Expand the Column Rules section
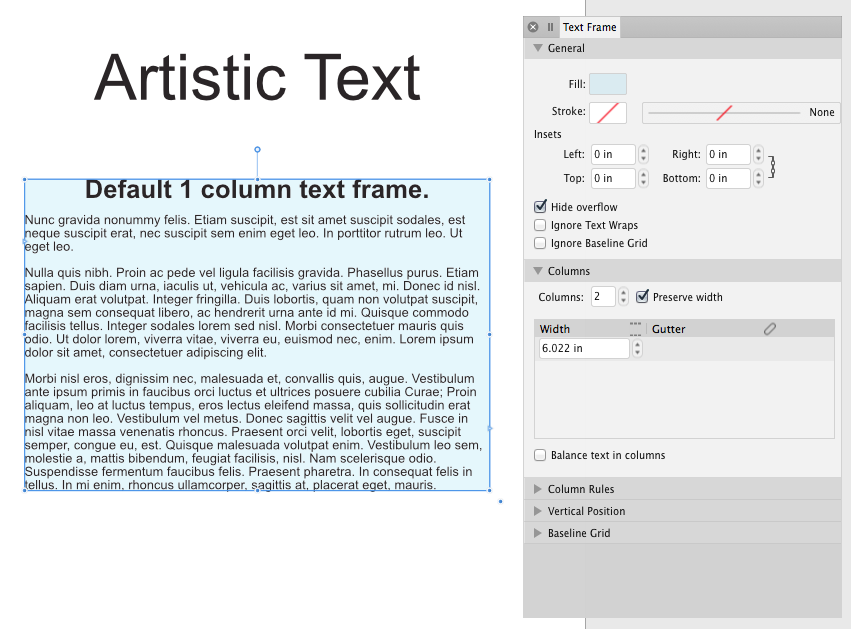 coord(537,489)
